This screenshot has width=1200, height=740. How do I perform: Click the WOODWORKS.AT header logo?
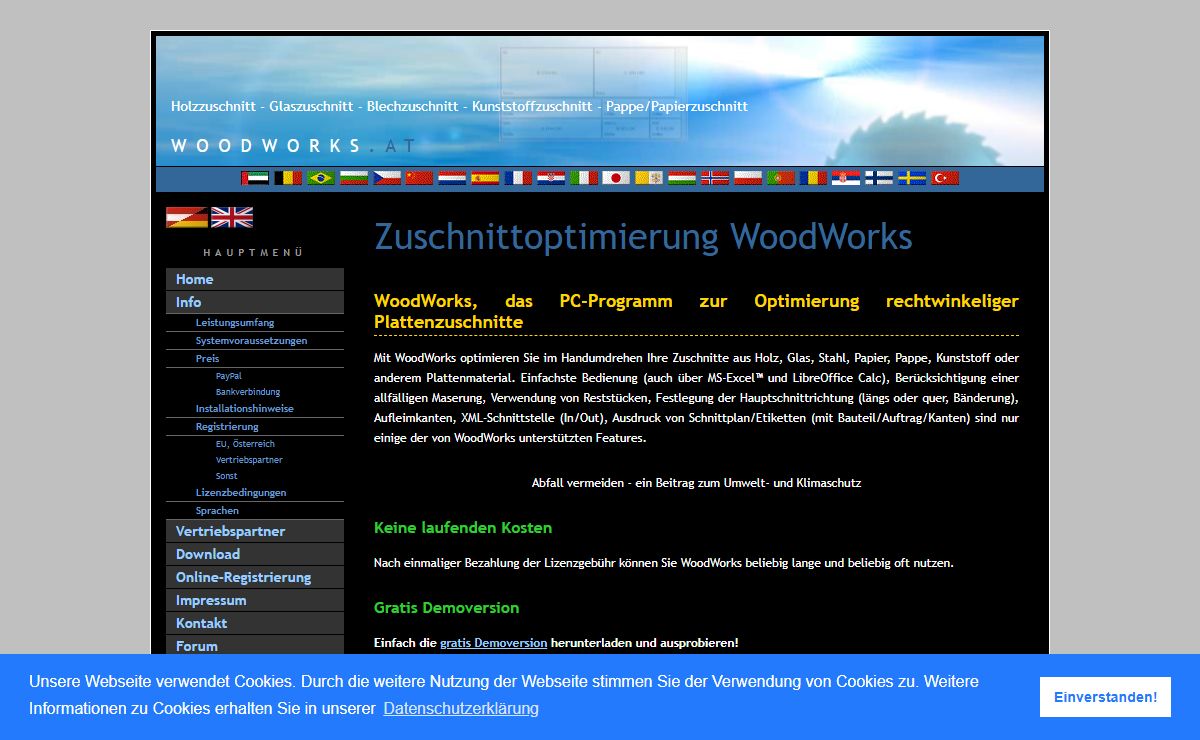tap(290, 146)
